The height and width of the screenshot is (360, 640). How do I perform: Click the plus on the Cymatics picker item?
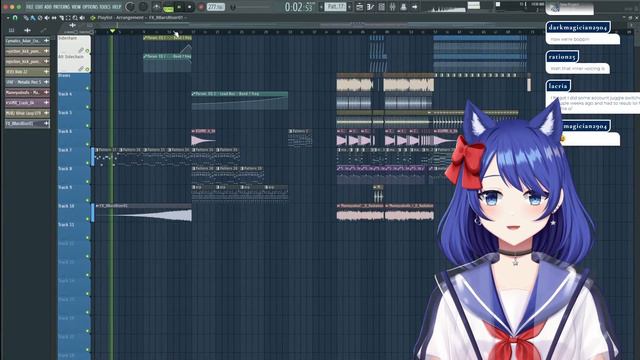point(46,41)
